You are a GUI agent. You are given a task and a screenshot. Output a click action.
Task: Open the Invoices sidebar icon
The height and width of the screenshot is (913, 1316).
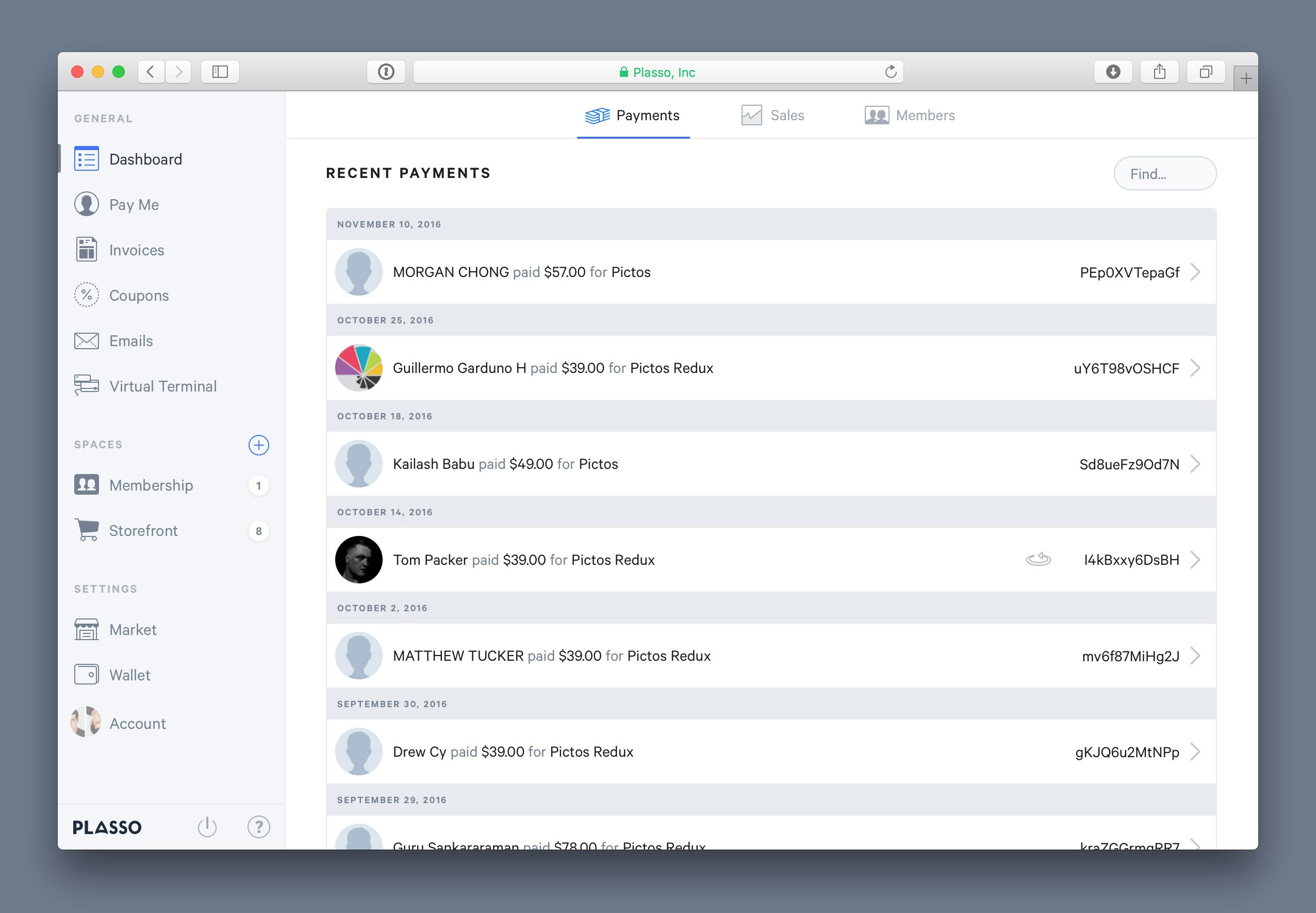point(86,250)
